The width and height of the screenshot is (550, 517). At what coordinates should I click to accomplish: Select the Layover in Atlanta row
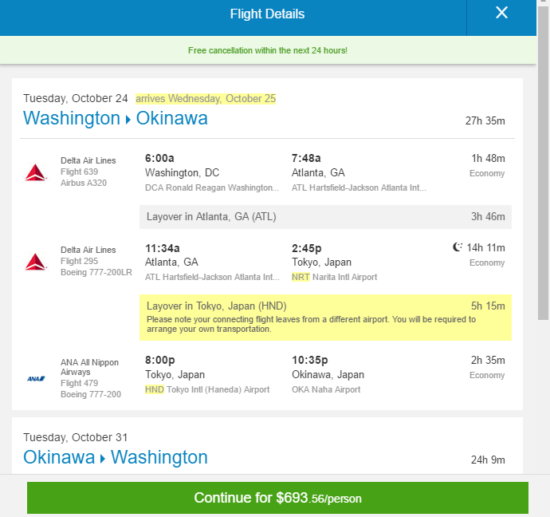[x=325, y=217]
